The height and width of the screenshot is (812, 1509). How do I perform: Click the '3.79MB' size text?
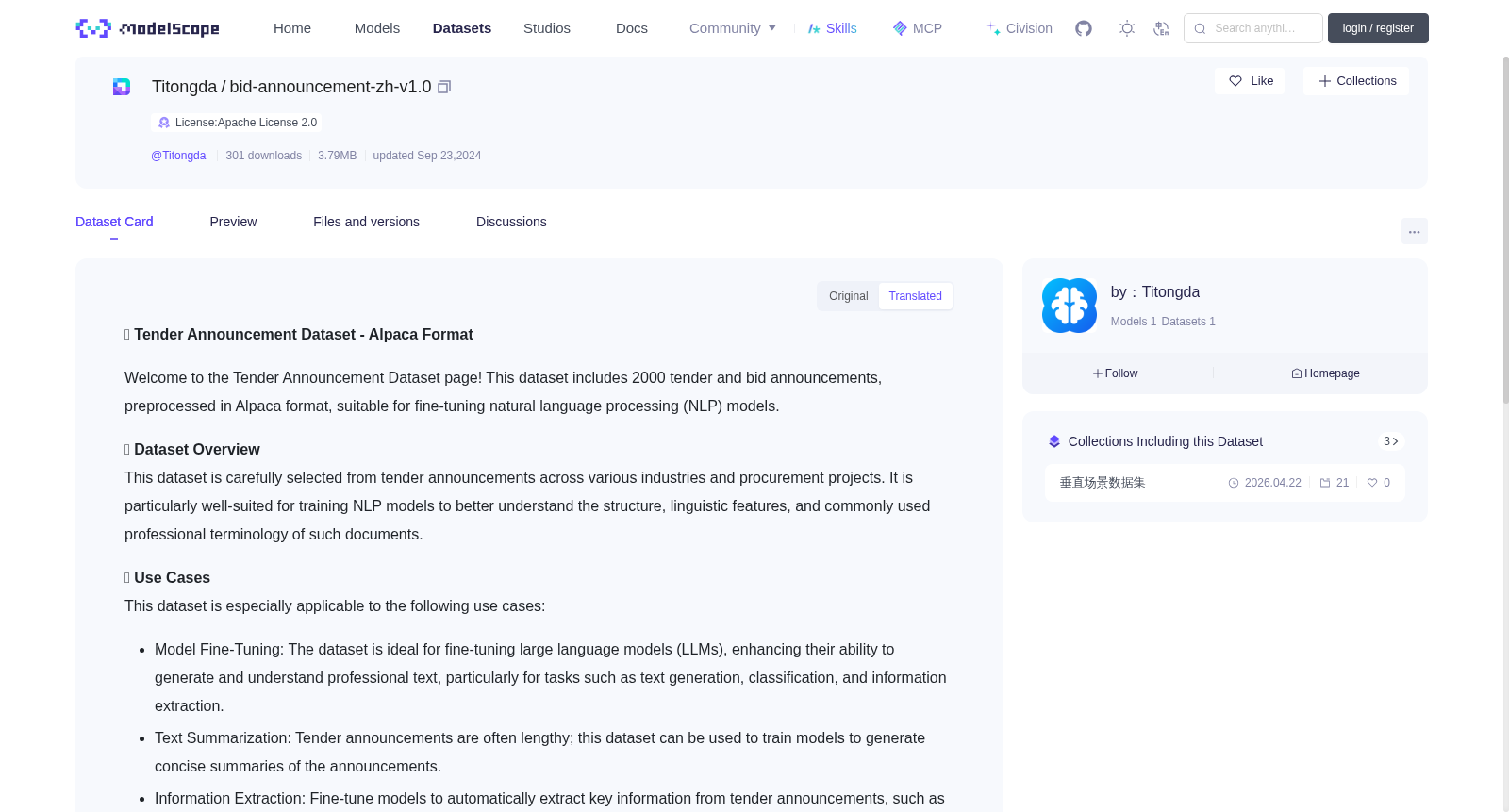tap(338, 156)
